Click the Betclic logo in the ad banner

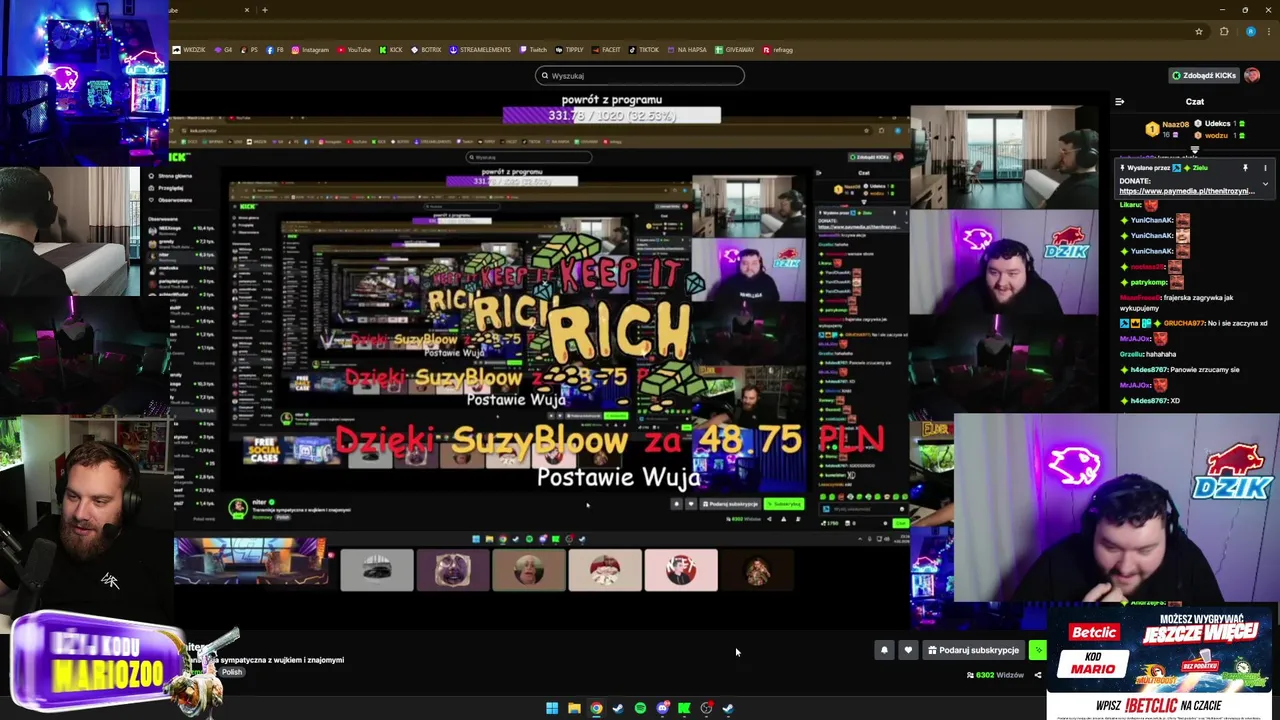coord(1093,632)
